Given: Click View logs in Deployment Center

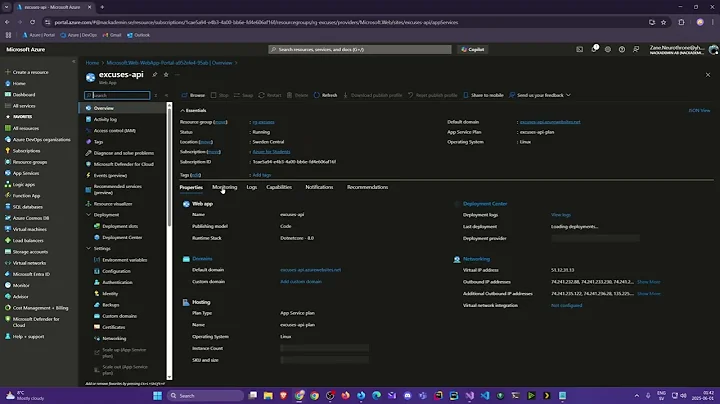Looking at the screenshot, I should pyautogui.click(x=561, y=215).
